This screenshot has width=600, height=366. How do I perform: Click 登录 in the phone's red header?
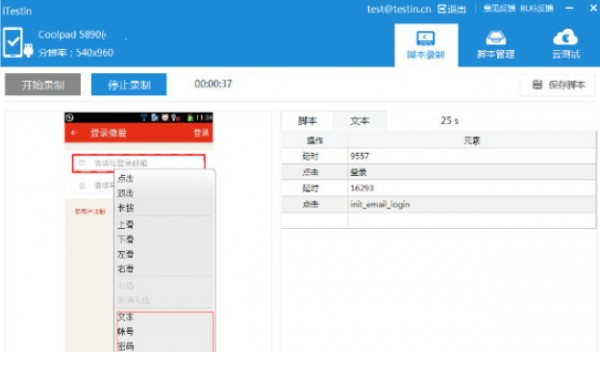pyautogui.click(x=201, y=133)
